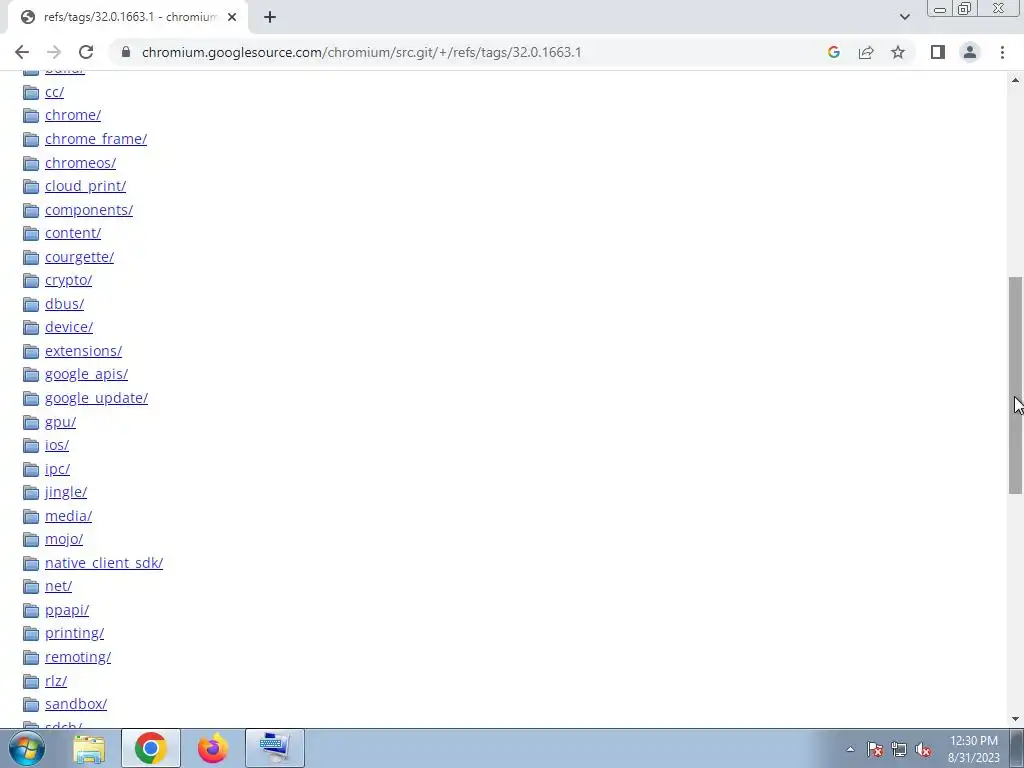This screenshot has width=1024, height=768.
Task: Switch to Chrome in the taskbar
Action: pos(151,748)
